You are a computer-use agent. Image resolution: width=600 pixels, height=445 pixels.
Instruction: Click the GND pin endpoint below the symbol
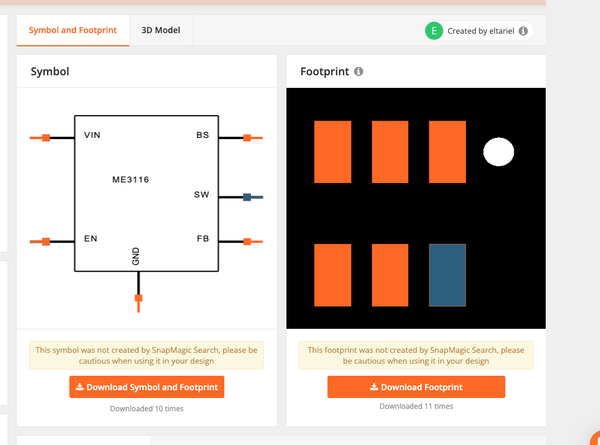(x=139, y=298)
